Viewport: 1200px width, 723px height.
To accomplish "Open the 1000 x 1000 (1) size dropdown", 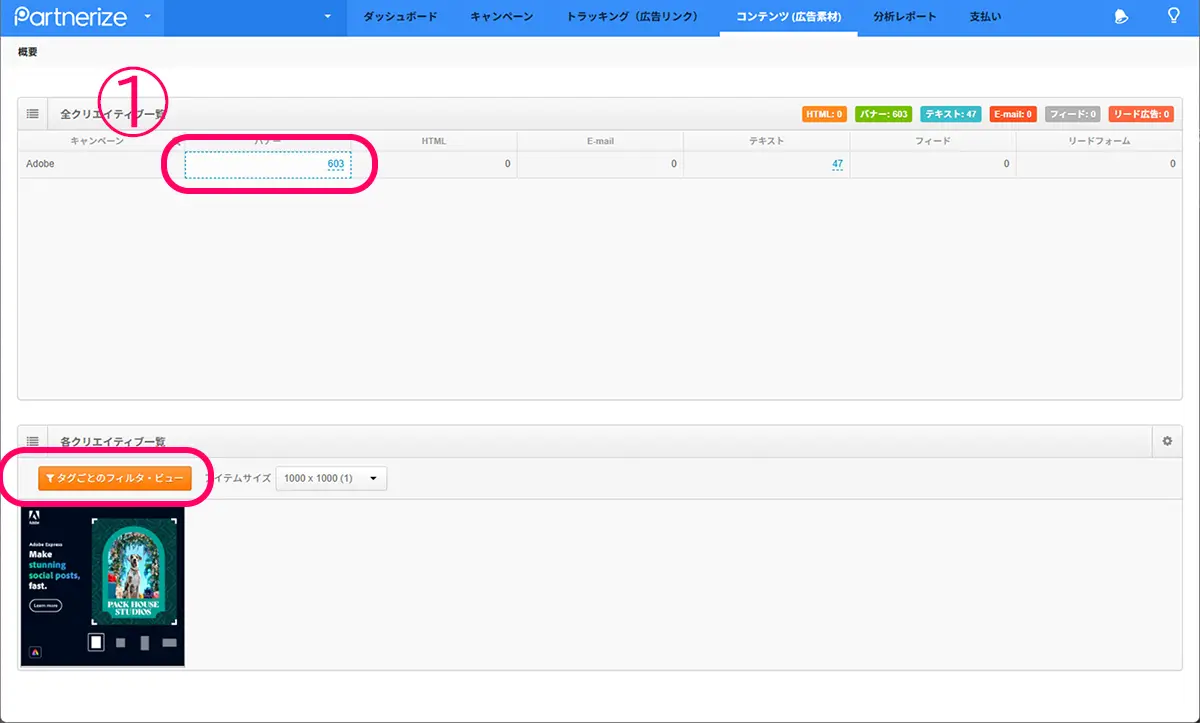I will click(331, 479).
